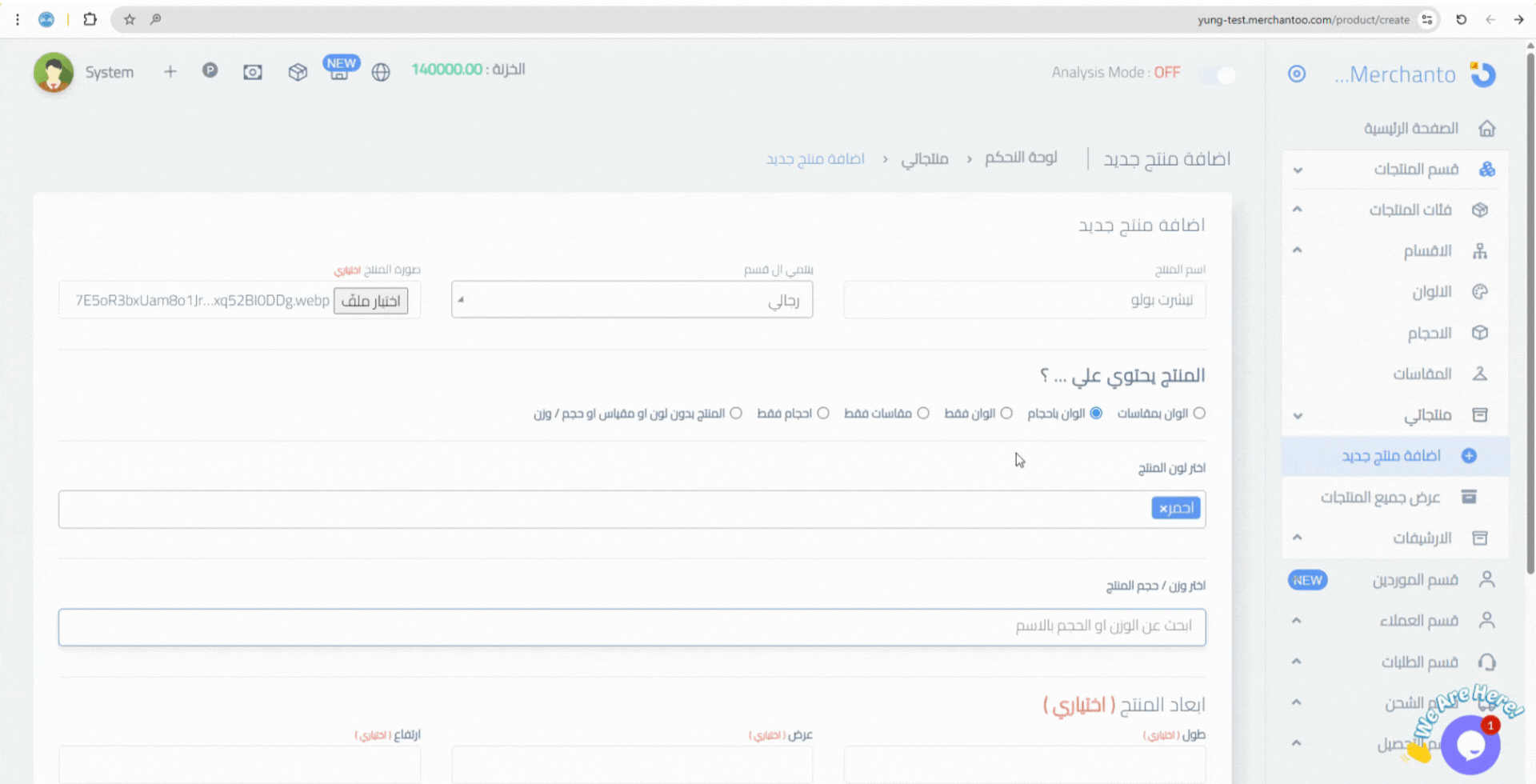1536x784 pixels.
Task: Click the الارشيفات archive icon
Action: pyautogui.click(x=1480, y=538)
